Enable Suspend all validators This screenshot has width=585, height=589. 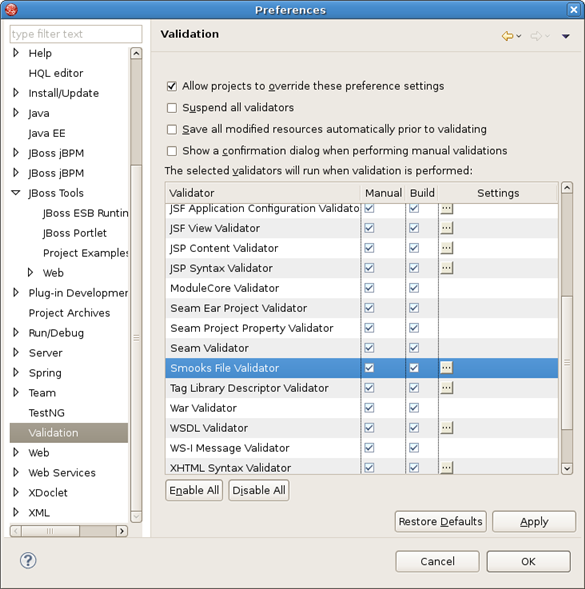pos(172,108)
